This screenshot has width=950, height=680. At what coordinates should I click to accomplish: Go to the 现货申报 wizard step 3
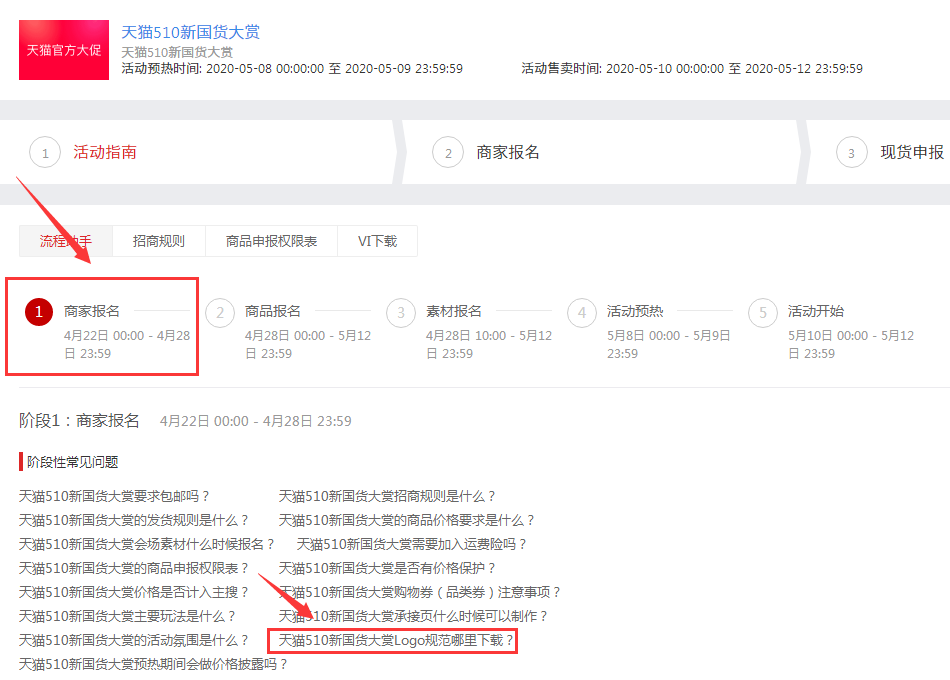click(912, 152)
